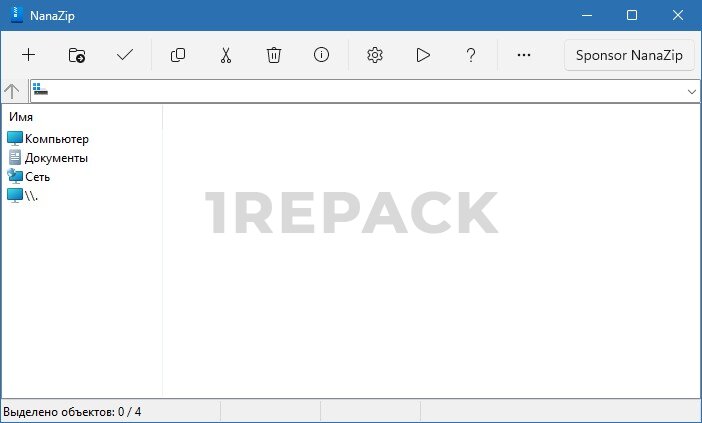The width and height of the screenshot is (702, 423).
Task: Open the About question mark icon
Action: click(x=471, y=55)
